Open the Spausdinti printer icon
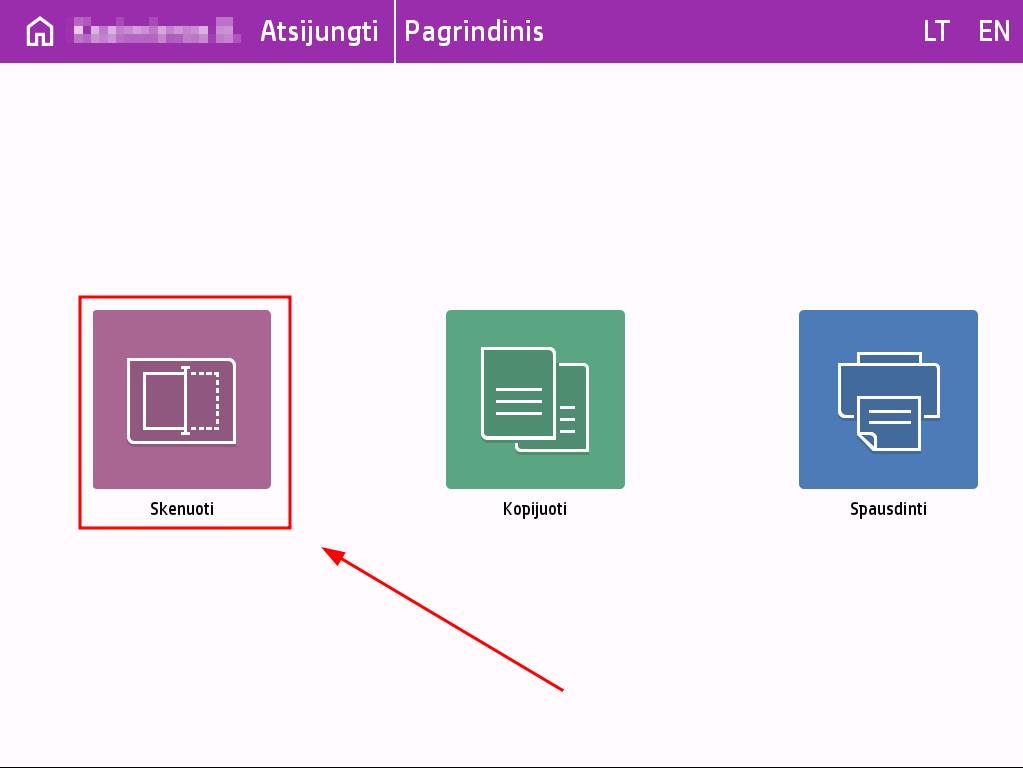 [888, 400]
